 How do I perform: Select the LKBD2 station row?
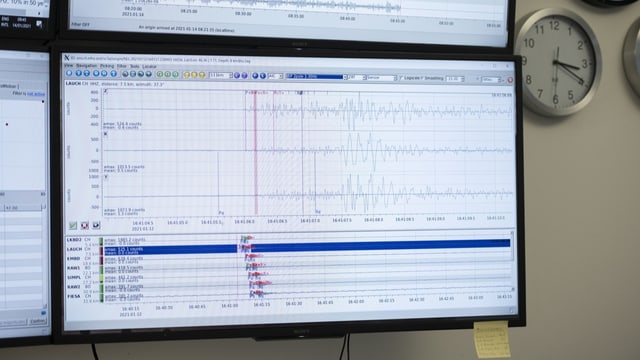click(288, 240)
